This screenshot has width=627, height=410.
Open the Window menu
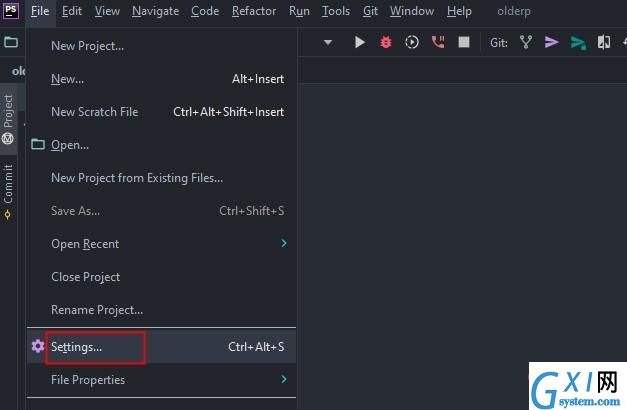412,11
